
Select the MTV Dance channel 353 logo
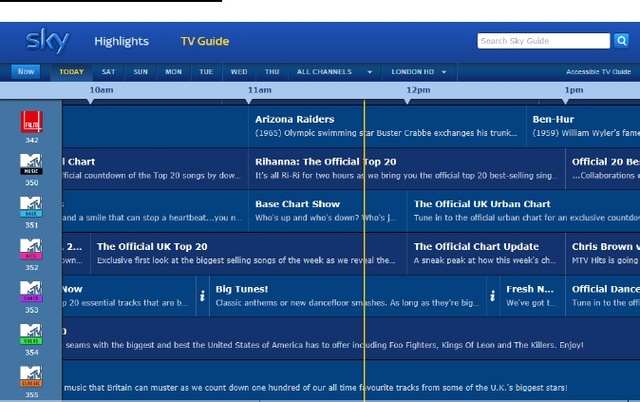tap(31, 291)
